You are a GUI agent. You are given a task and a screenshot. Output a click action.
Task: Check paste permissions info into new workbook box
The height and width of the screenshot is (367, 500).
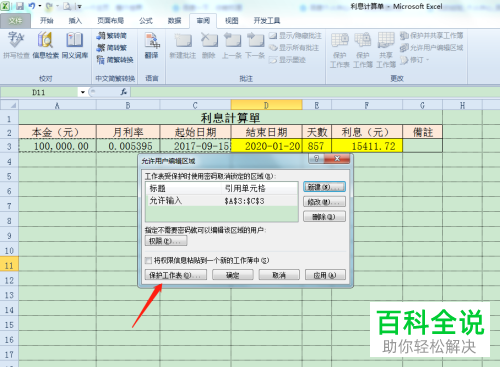click(149, 260)
